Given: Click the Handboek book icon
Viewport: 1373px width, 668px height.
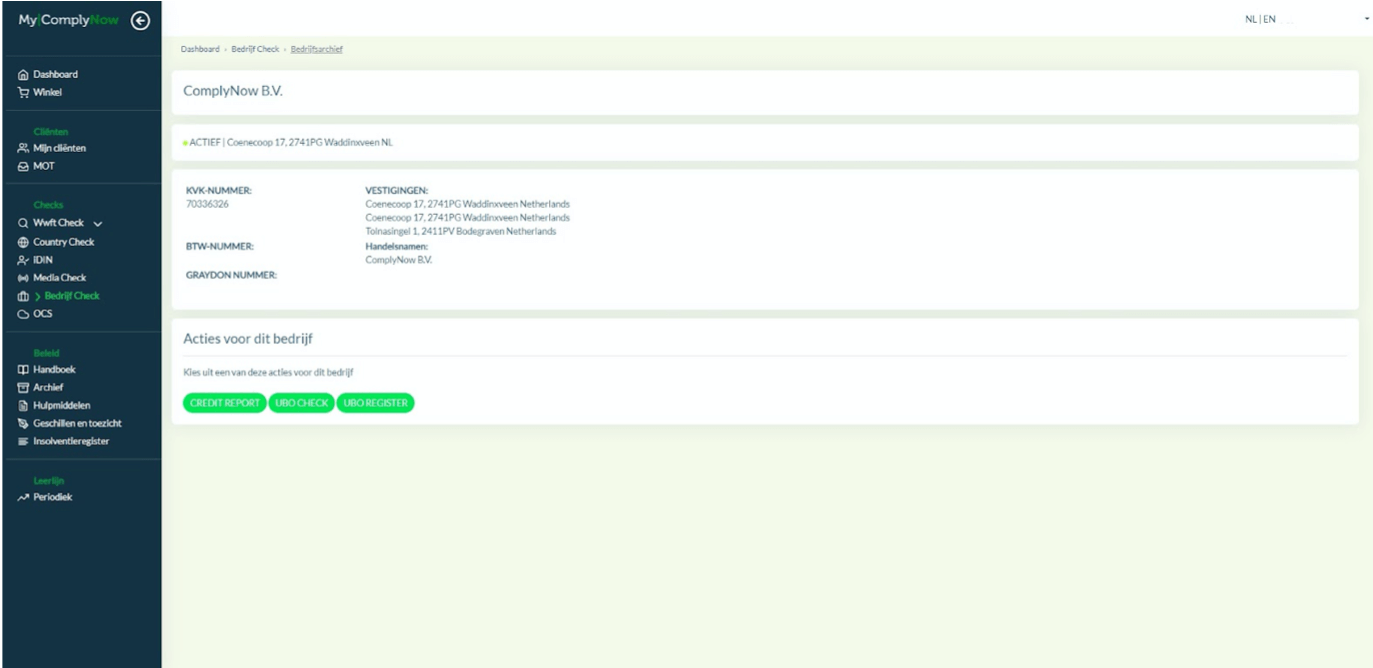Looking at the screenshot, I should 23,370.
